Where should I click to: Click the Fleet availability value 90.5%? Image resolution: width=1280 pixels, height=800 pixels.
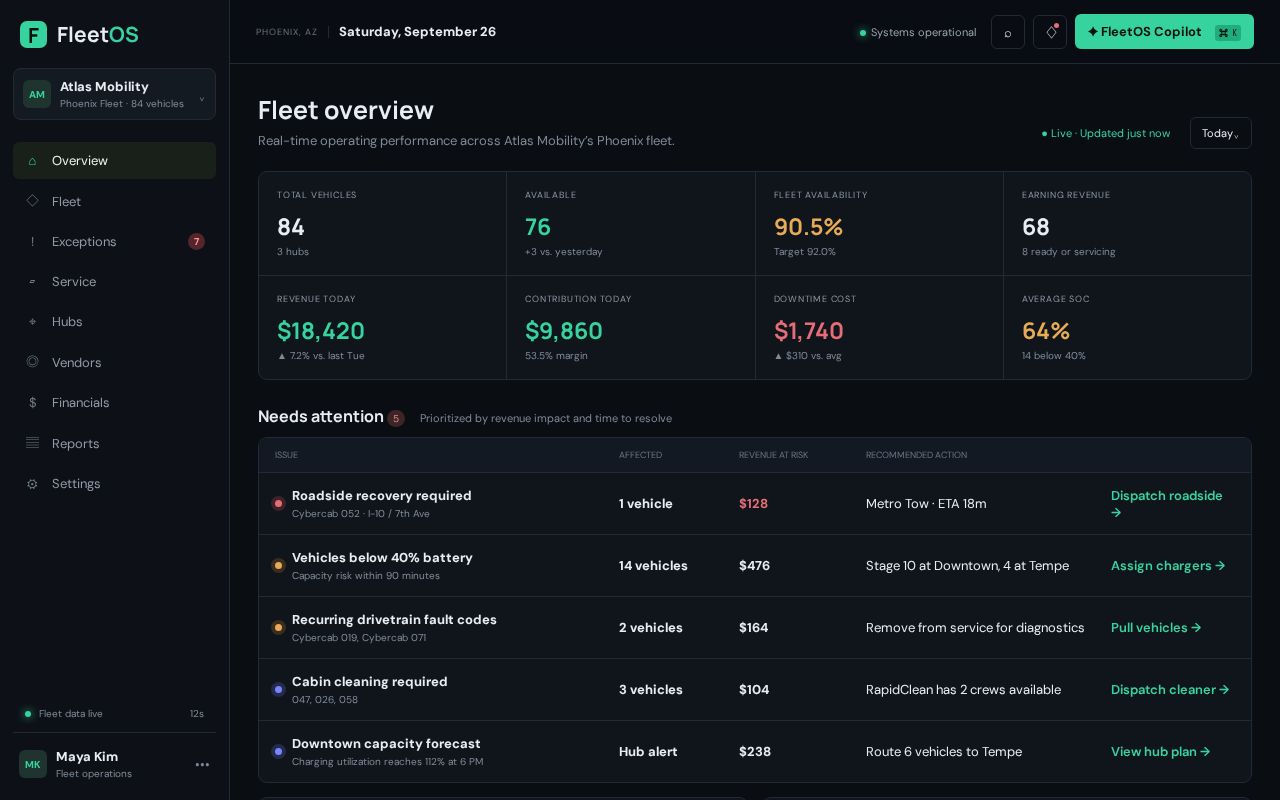pyautogui.click(x=808, y=227)
